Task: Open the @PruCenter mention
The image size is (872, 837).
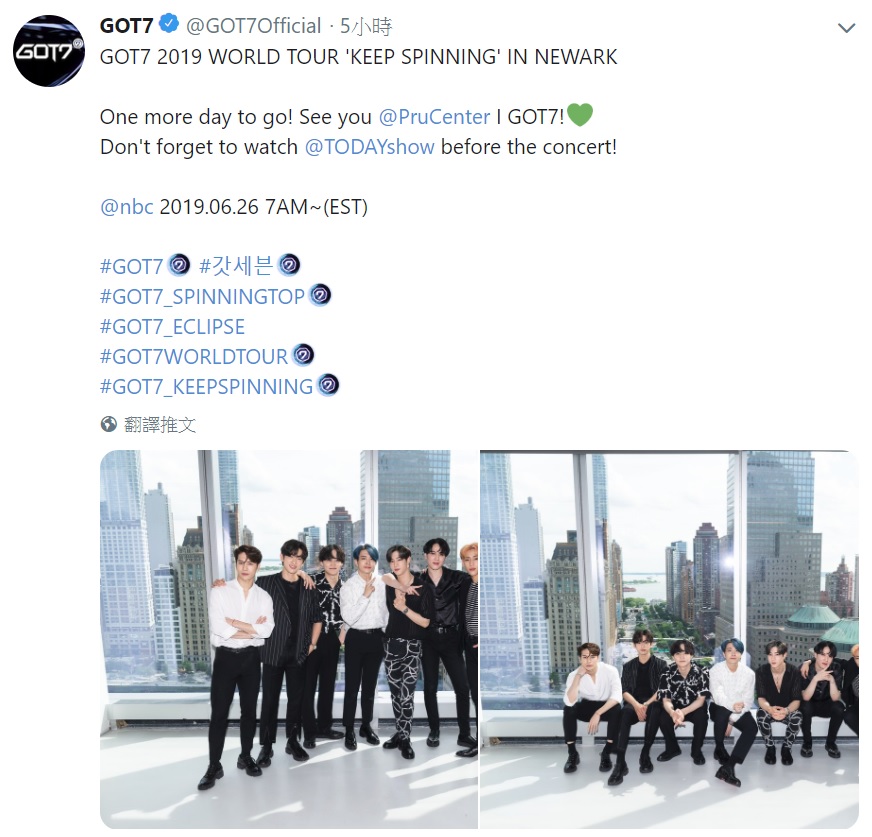Action: pos(434,117)
